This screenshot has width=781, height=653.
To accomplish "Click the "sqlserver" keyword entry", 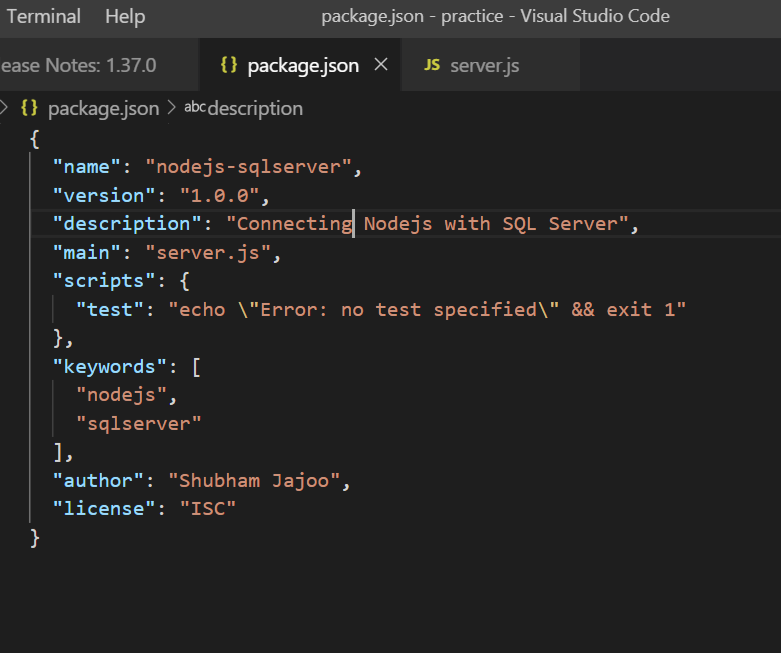I will (x=138, y=424).
